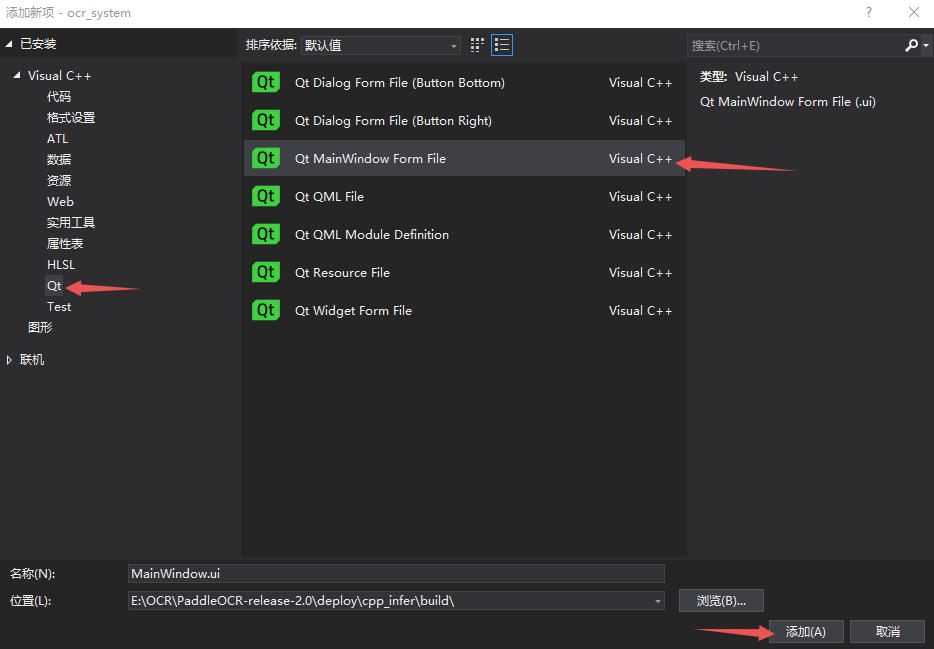Screen dimensions: 934x649
Task: Click the Qt icon beside Qt QML Module Definition
Action: tap(266, 235)
